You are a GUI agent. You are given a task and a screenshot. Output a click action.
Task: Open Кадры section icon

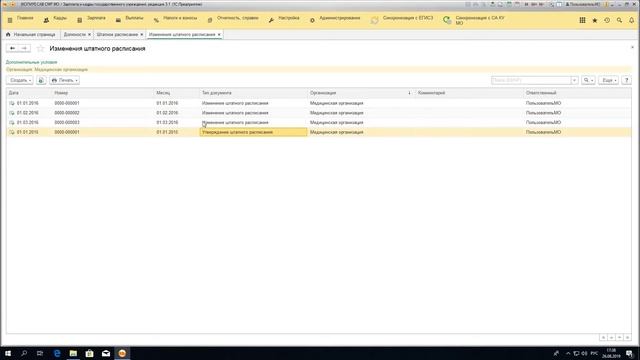[46, 20]
